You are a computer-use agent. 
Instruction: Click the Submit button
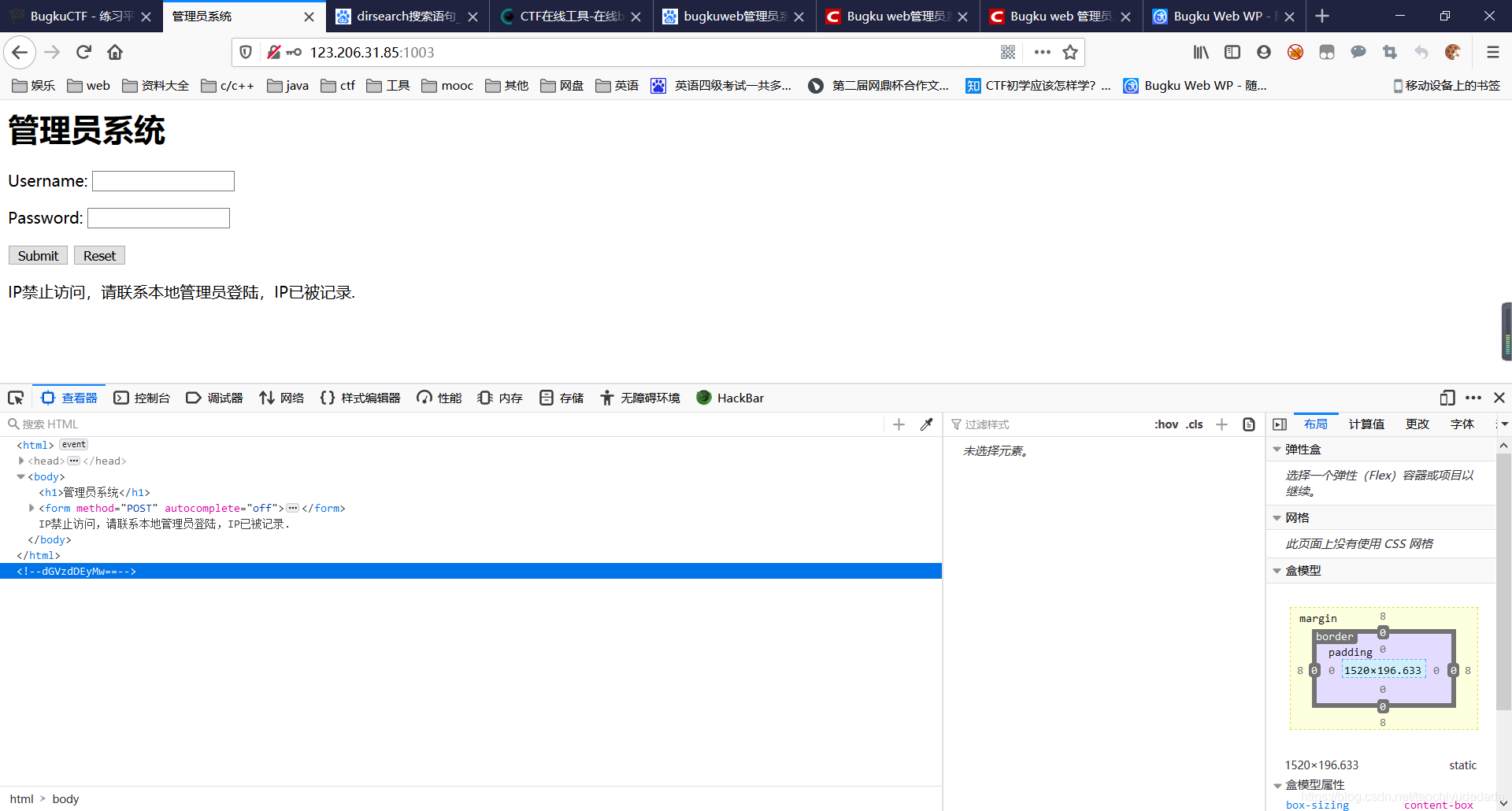pyautogui.click(x=38, y=256)
